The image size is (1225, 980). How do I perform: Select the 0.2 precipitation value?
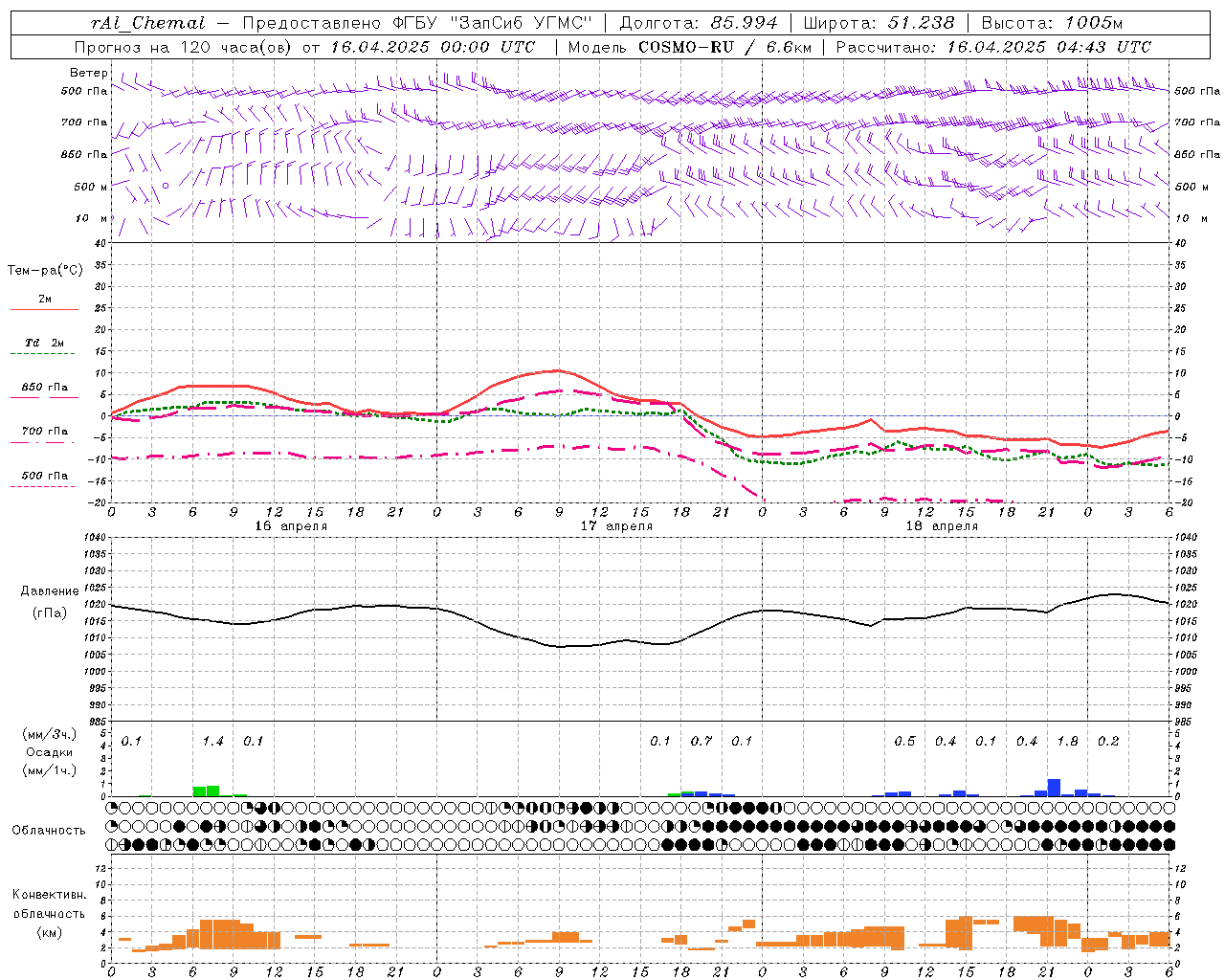point(1108,742)
